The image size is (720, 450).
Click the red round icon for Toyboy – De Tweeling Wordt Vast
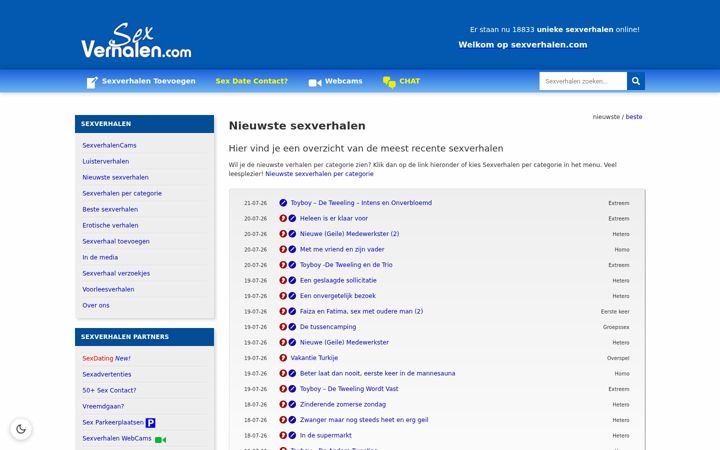tap(283, 389)
